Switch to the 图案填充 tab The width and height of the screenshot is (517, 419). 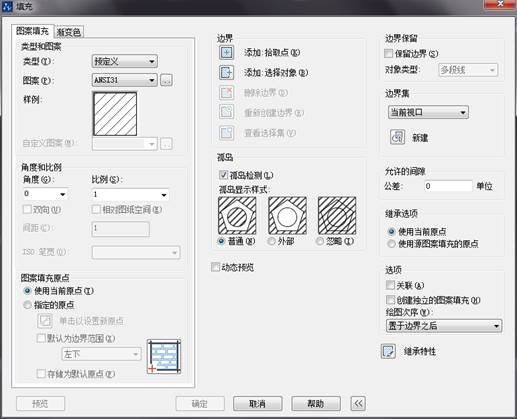tap(32, 31)
